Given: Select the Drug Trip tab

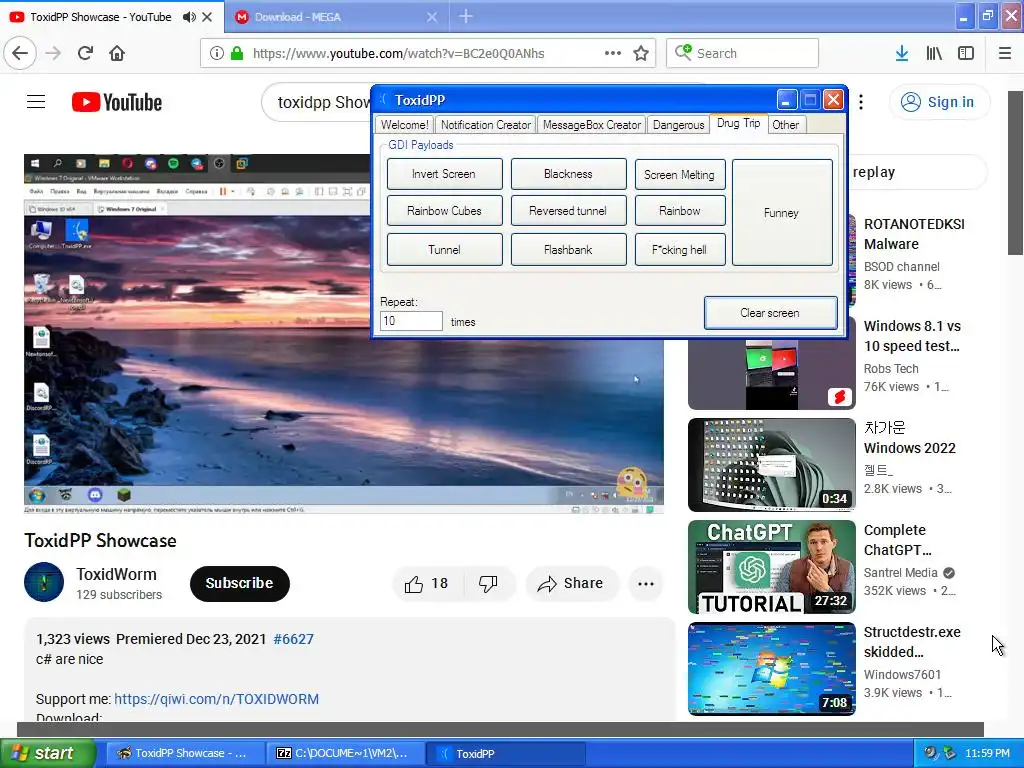Looking at the screenshot, I should pos(739,123).
